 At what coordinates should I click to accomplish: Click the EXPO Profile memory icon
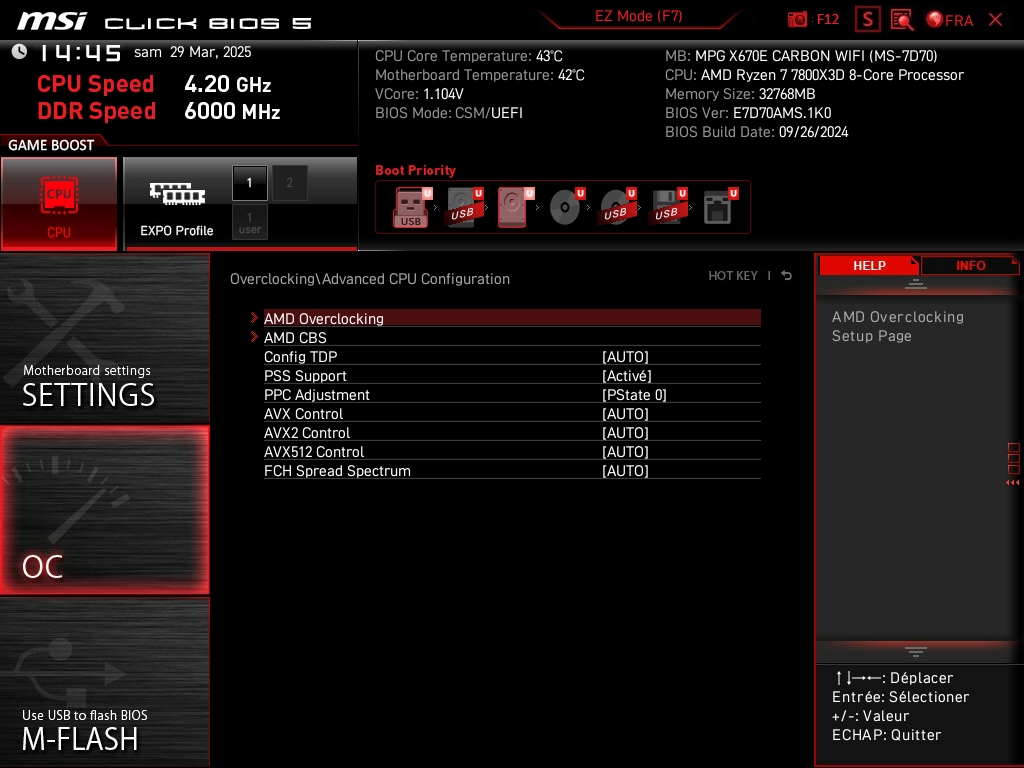177,194
